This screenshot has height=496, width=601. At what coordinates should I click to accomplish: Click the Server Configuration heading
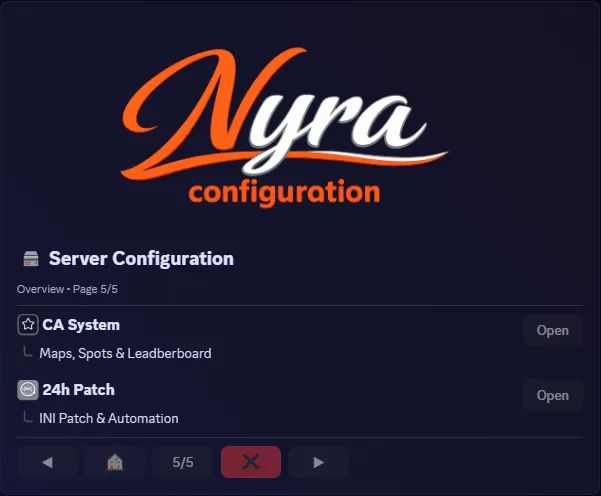tap(141, 259)
